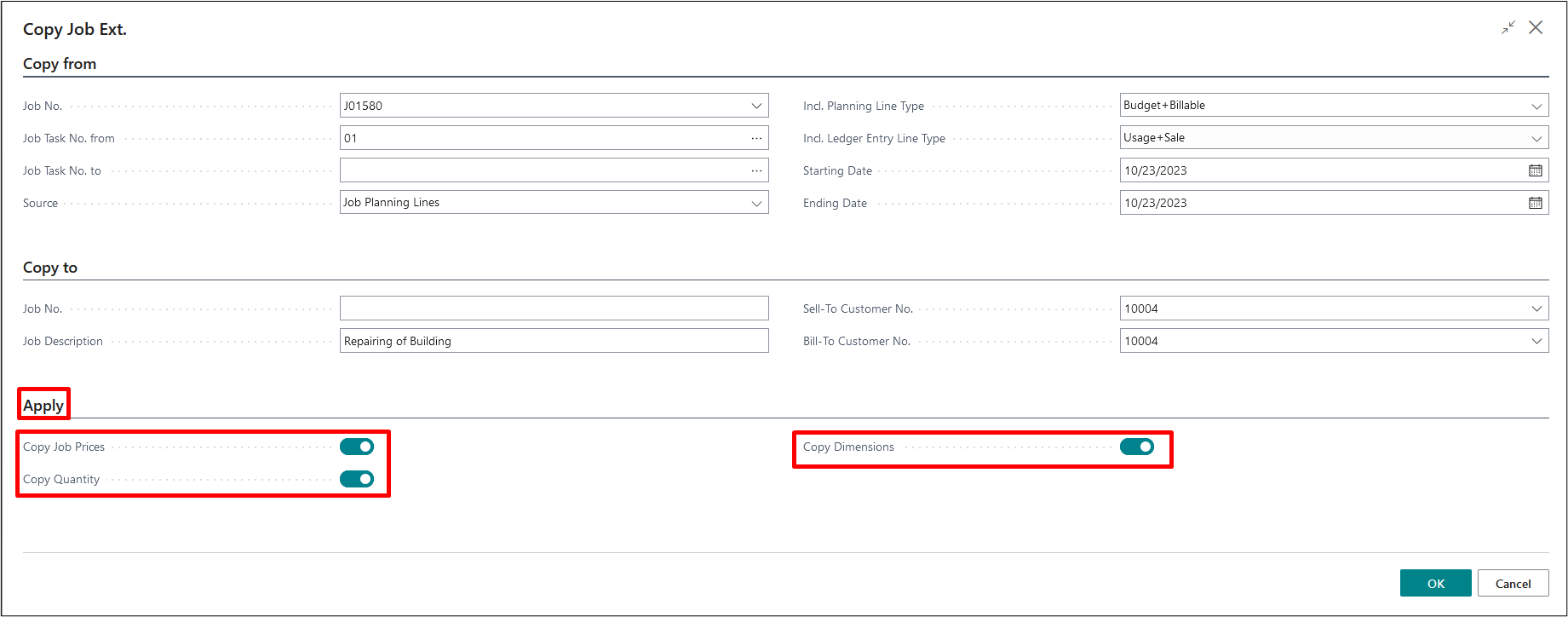Click the Cancel button
Screen dimensions: 1568x617
(1513, 584)
